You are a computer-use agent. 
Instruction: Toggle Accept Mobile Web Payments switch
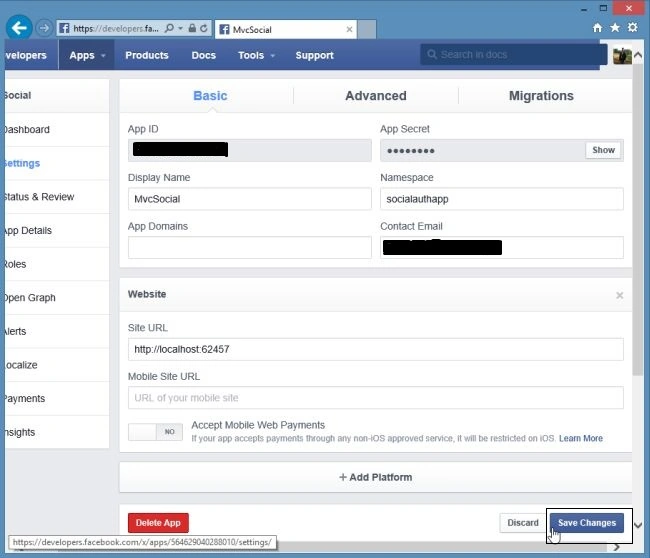click(155, 432)
